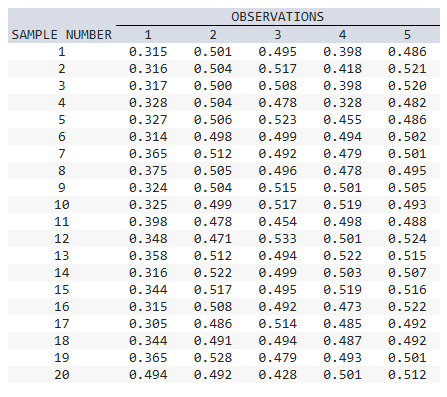Click 0.314 in sample 6 row
Image resolution: width=447 pixels, height=397 pixels.
click(148, 137)
